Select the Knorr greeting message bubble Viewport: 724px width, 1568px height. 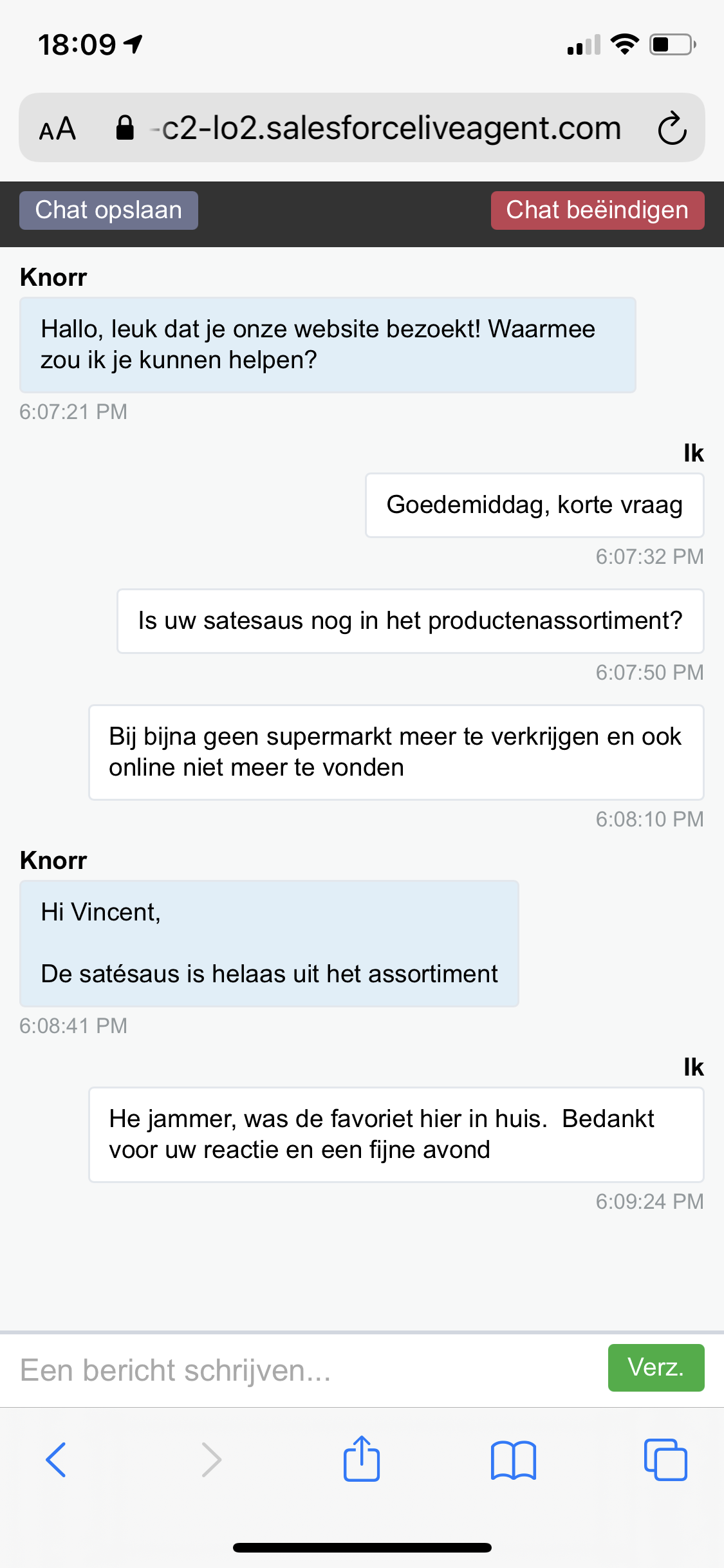pyautogui.click(x=327, y=344)
